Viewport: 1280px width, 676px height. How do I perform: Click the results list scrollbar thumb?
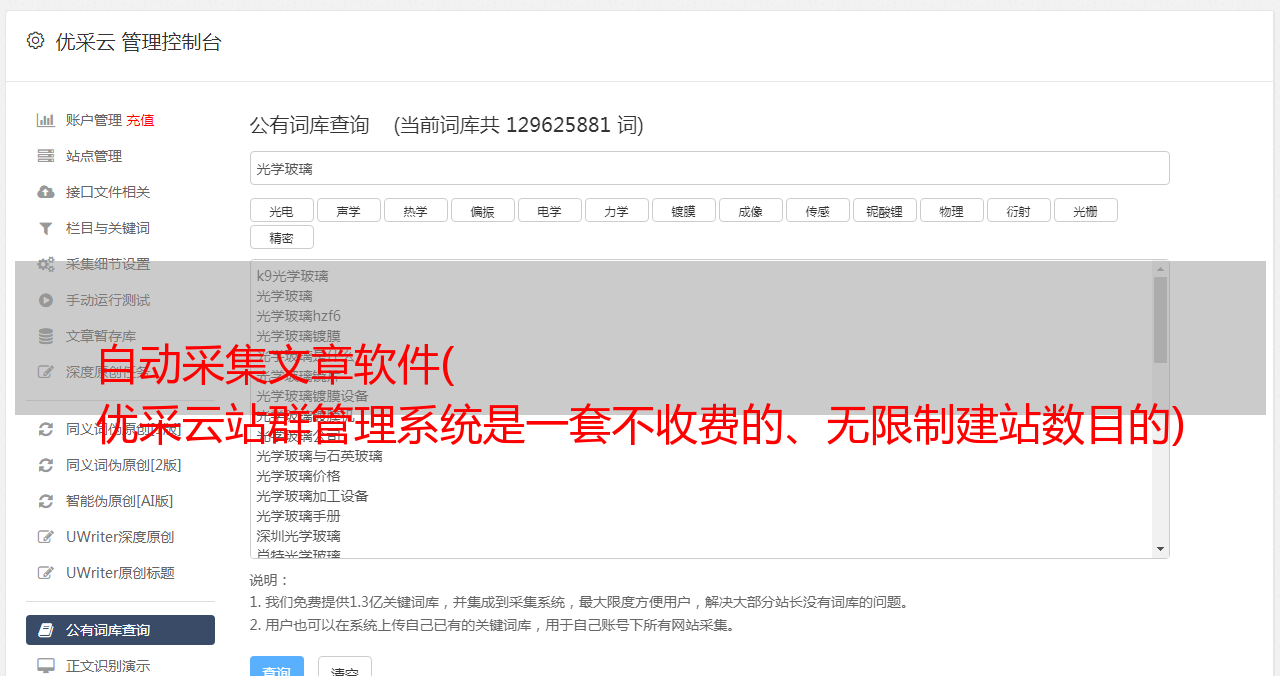tap(1160, 319)
